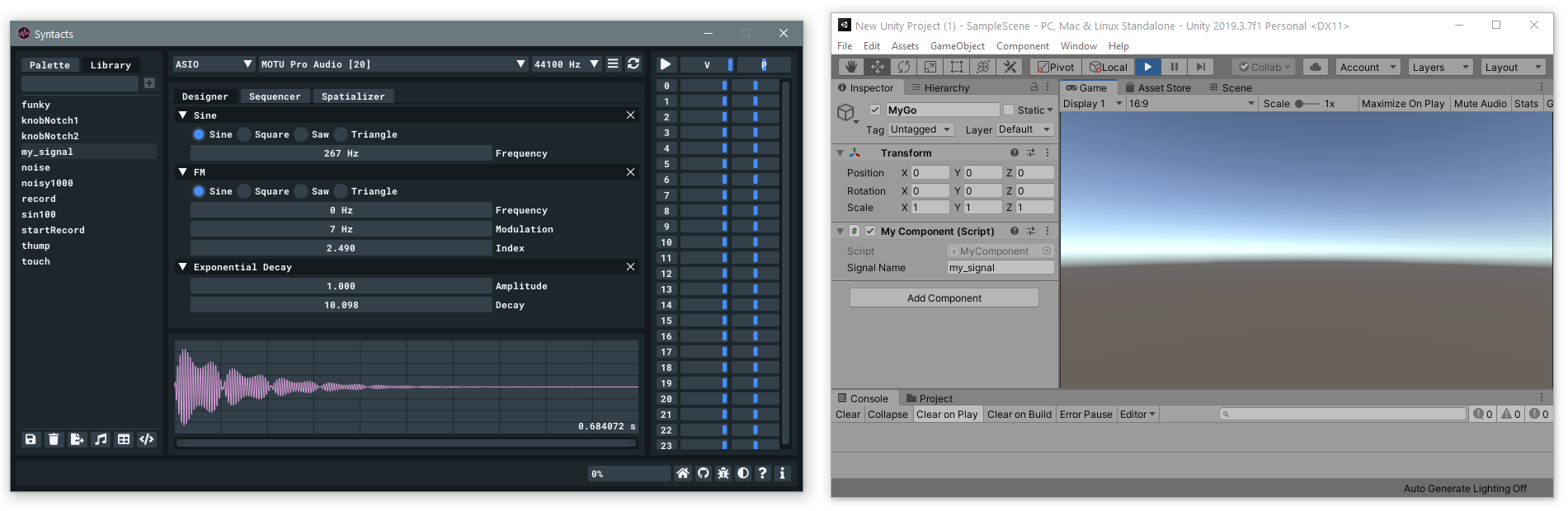Toggle the half-circle theme icon in Syntacts
This screenshot has width=1568, height=511.
click(x=743, y=473)
